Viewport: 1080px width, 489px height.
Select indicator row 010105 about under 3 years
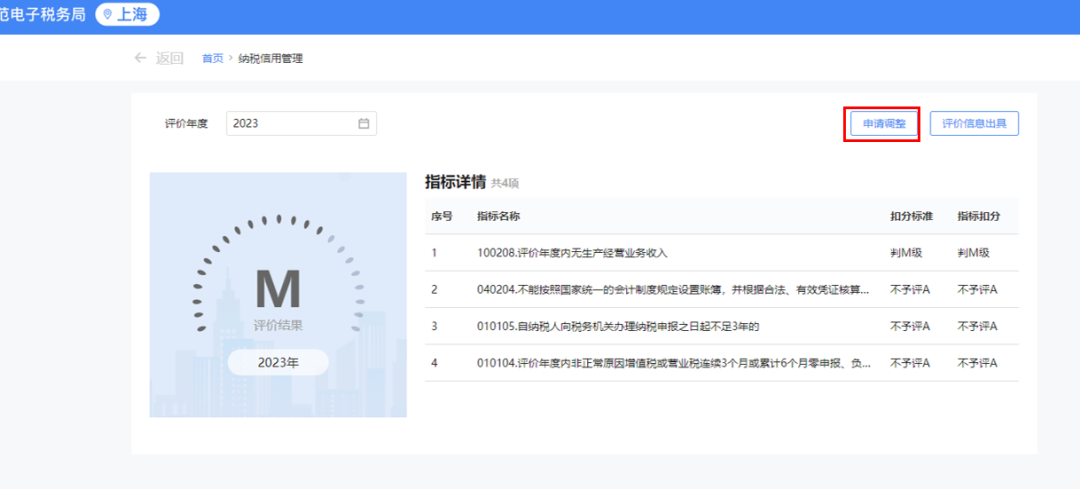click(618, 326)
